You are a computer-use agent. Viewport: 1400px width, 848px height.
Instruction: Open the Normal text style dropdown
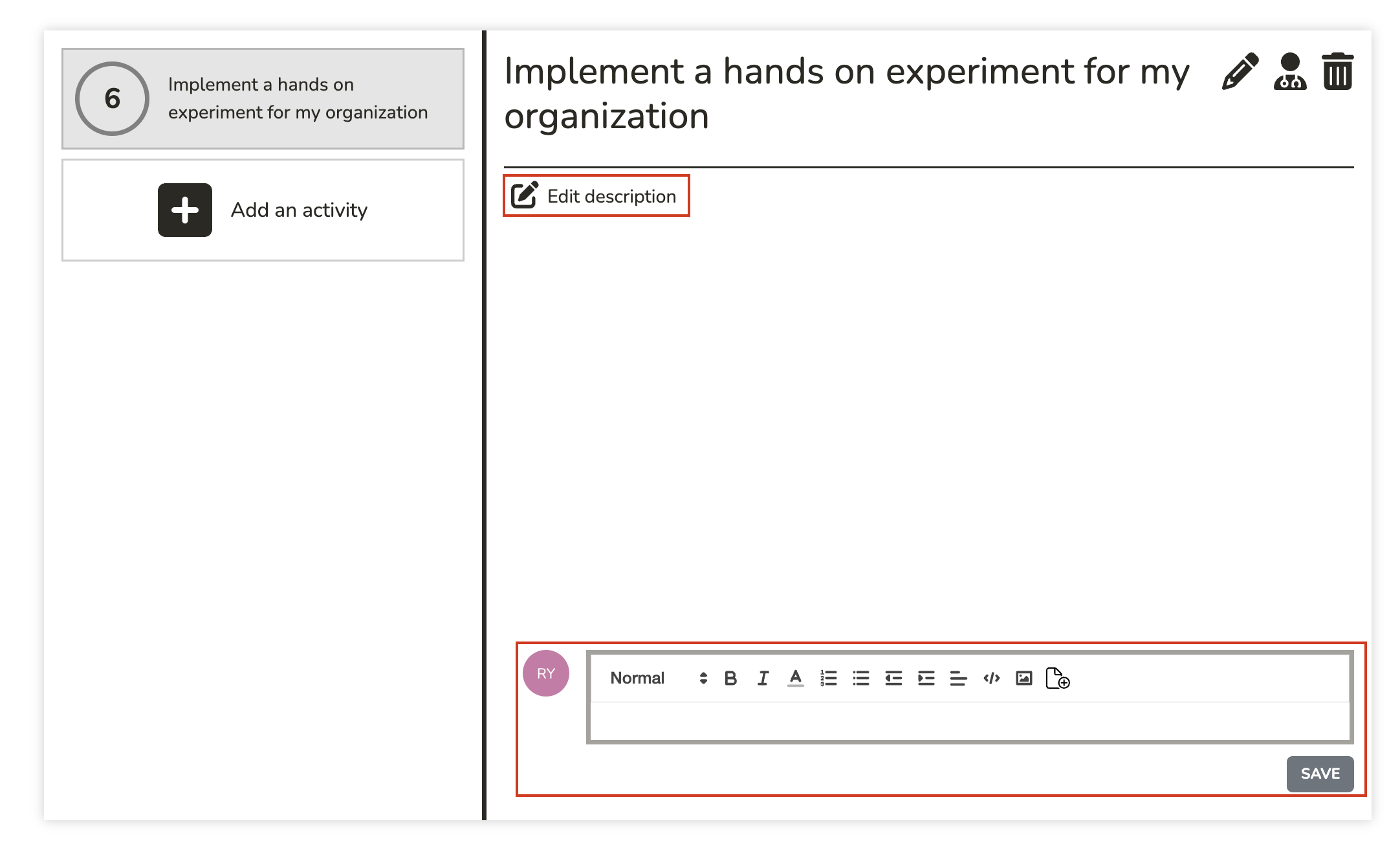tap(658, 678)
